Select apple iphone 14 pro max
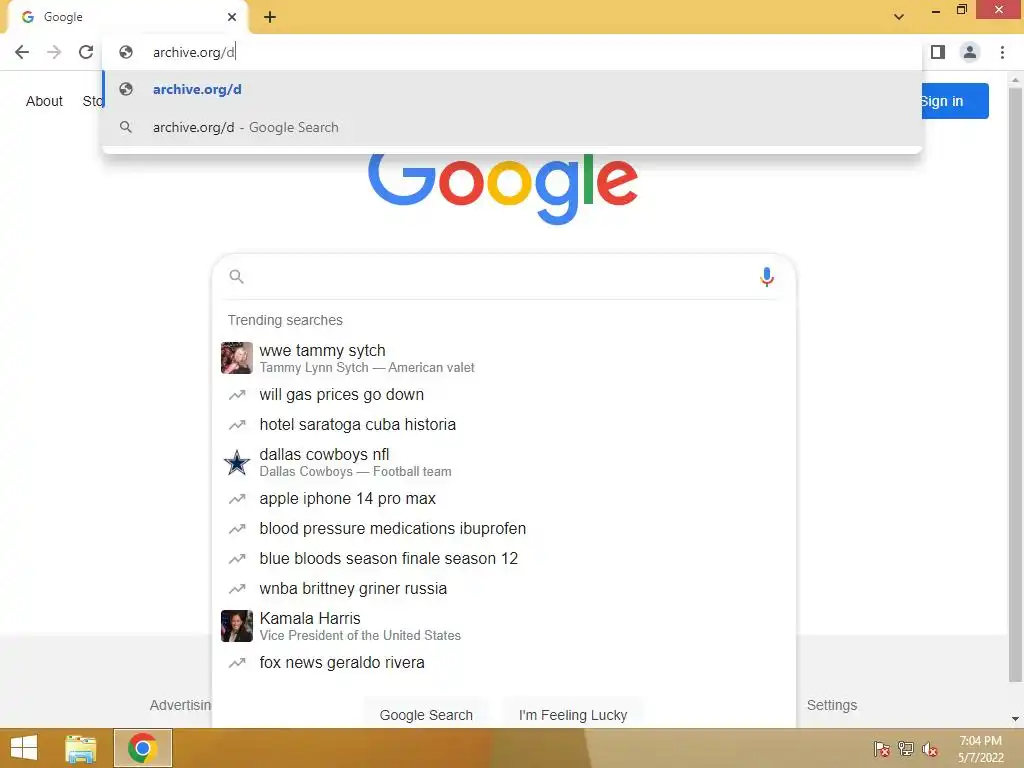This screenshot has height=768, width=1024. [x=503, y=498]
